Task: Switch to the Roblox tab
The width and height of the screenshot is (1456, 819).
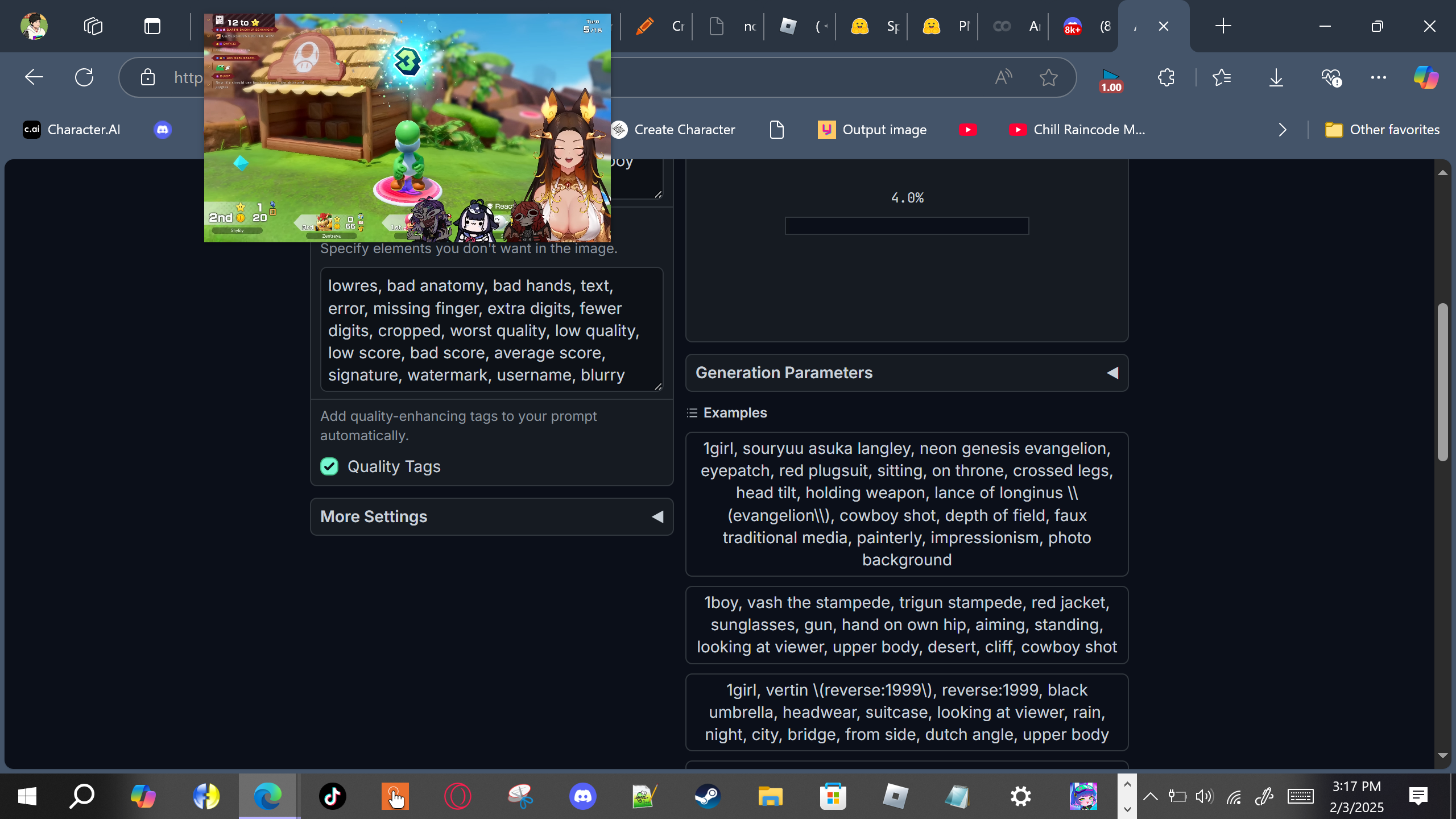Action: point(800,26)
